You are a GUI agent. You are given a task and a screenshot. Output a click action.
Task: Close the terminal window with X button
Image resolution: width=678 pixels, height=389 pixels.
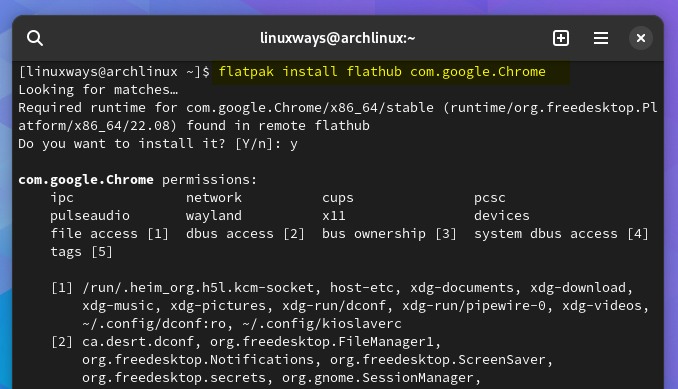641,38
